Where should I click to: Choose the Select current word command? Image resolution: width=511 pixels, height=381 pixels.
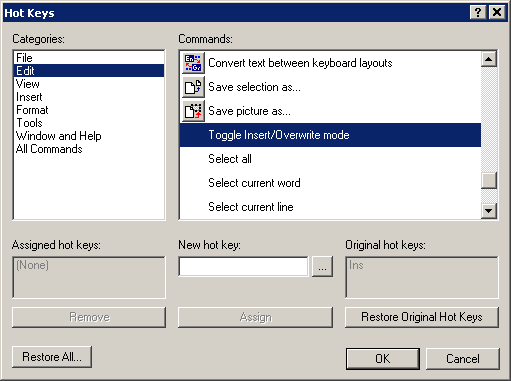point(330,183)
